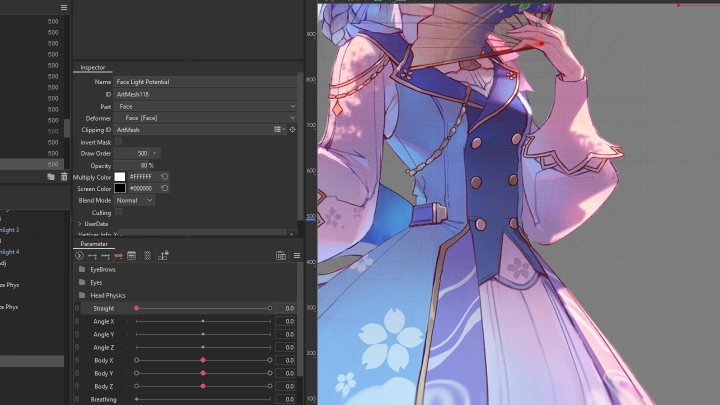The image size is (720, 405).
Task: Open the Blend Mode Normal dropdown
Action: click(x=134, y=200)
